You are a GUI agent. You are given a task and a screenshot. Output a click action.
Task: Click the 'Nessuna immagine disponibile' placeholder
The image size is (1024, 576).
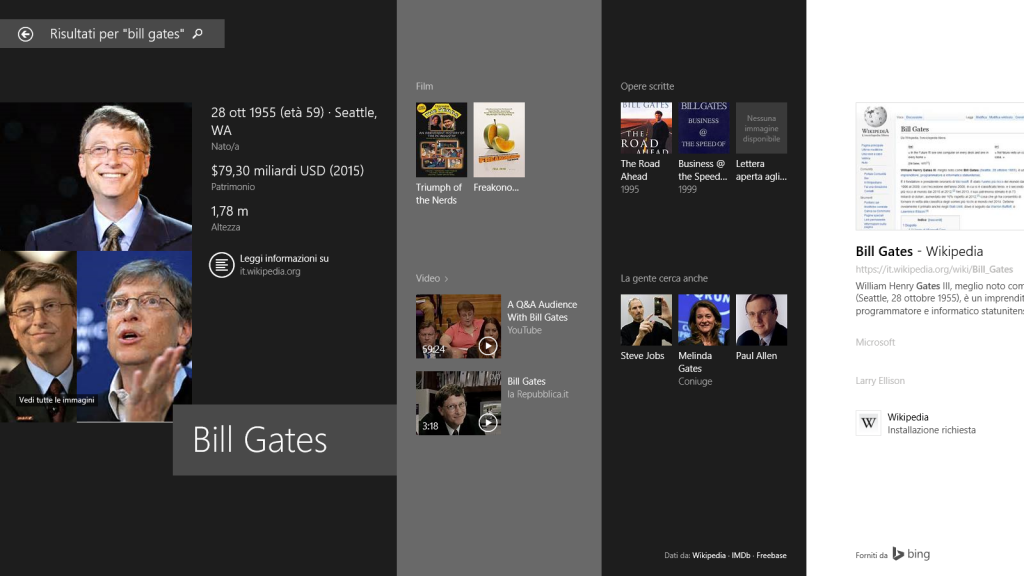(x=761, y=128)
